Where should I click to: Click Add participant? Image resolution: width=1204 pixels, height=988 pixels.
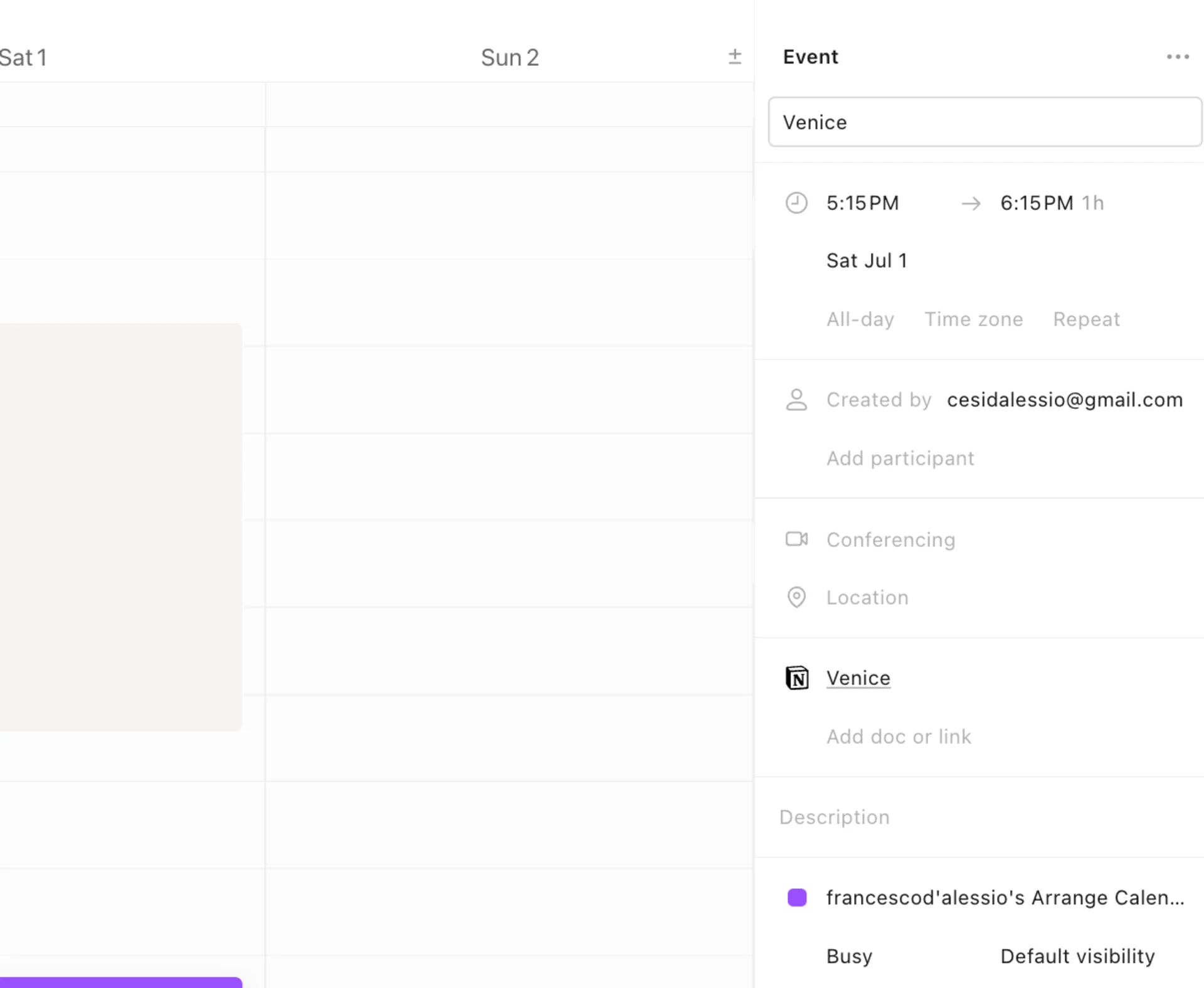[900, 458]
